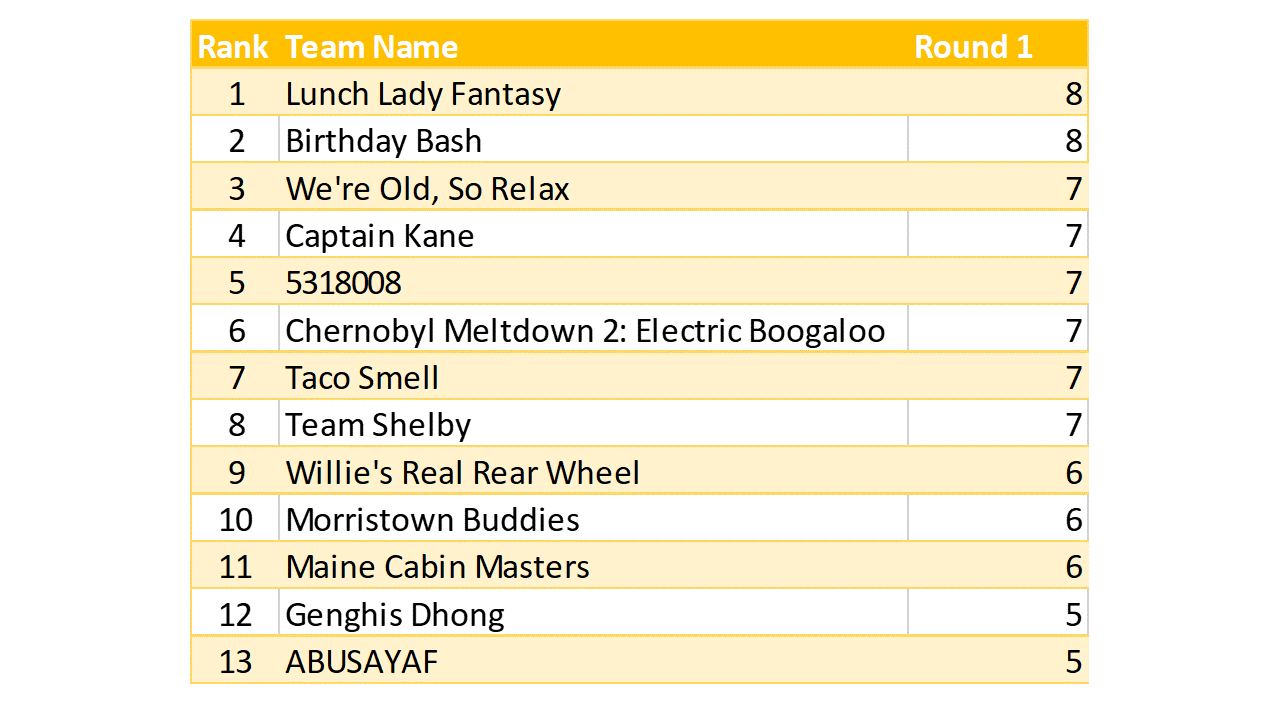Click the 5318008 team name
The image size is (1280, 720).
point(343,283)
